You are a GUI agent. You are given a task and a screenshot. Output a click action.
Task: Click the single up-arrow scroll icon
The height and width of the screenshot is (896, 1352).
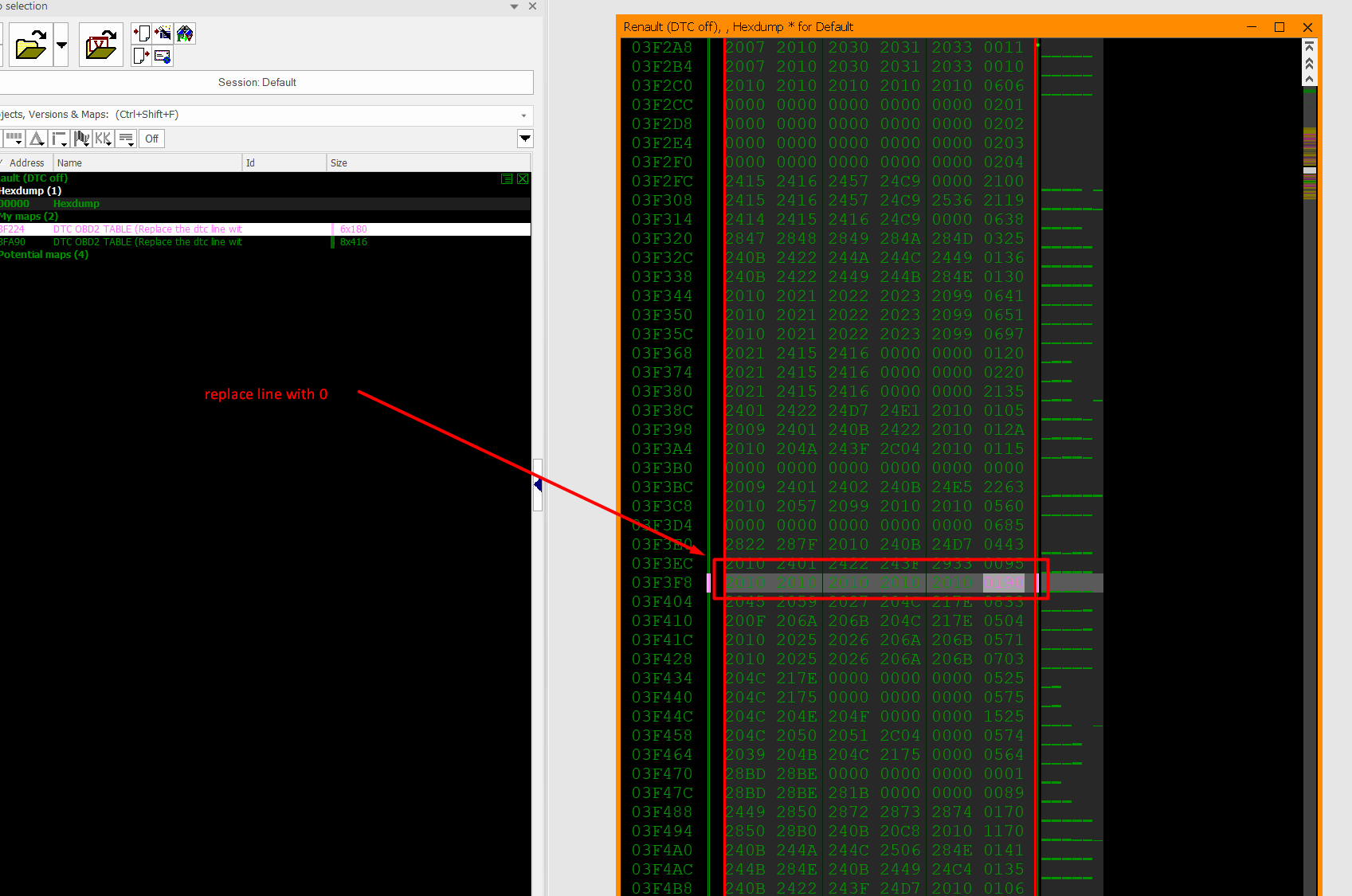point(1309,78)
